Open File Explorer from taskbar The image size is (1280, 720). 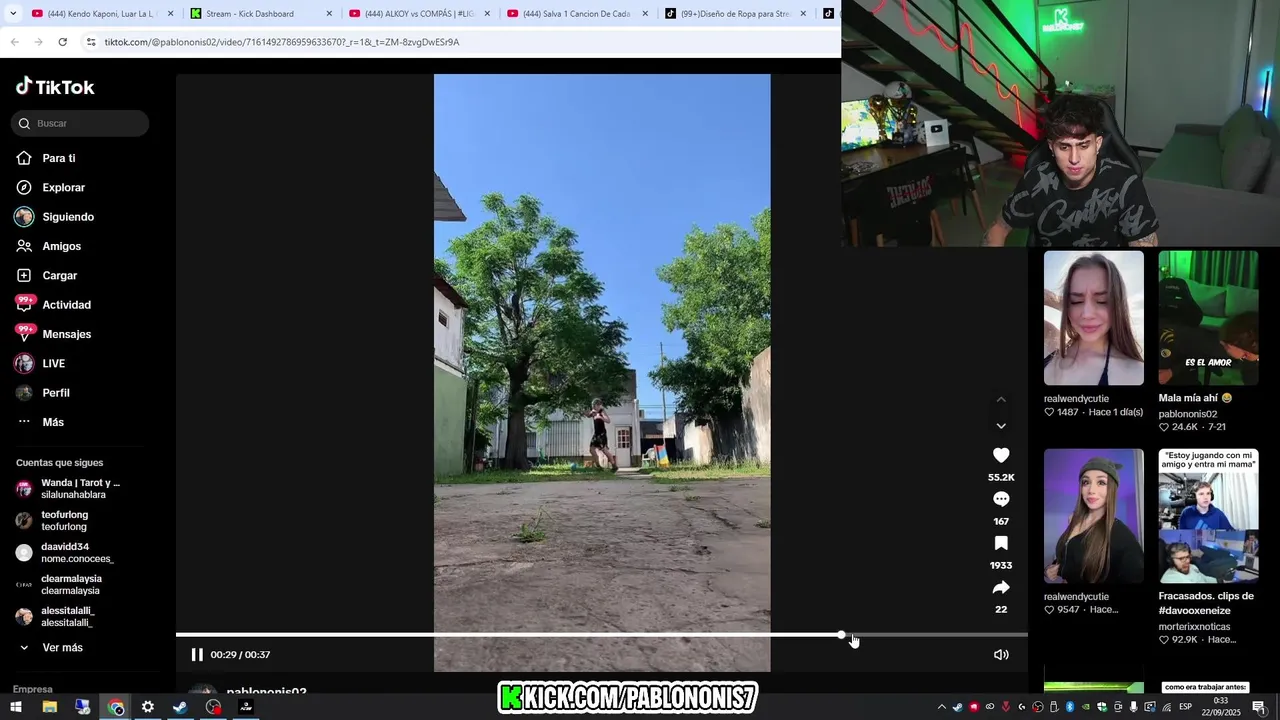point(49,707)
